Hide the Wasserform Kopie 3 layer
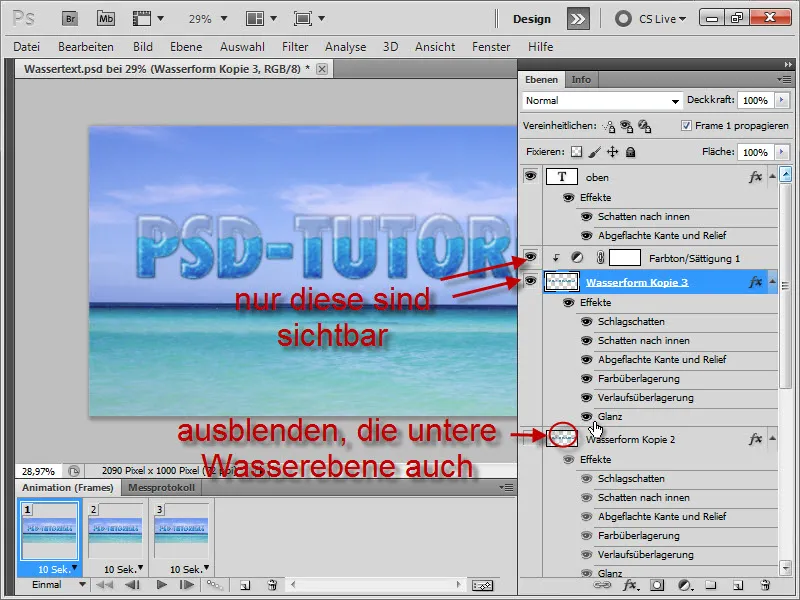This screenshot has width=800, height=600. pyautogui.click(x=531, y=281)
